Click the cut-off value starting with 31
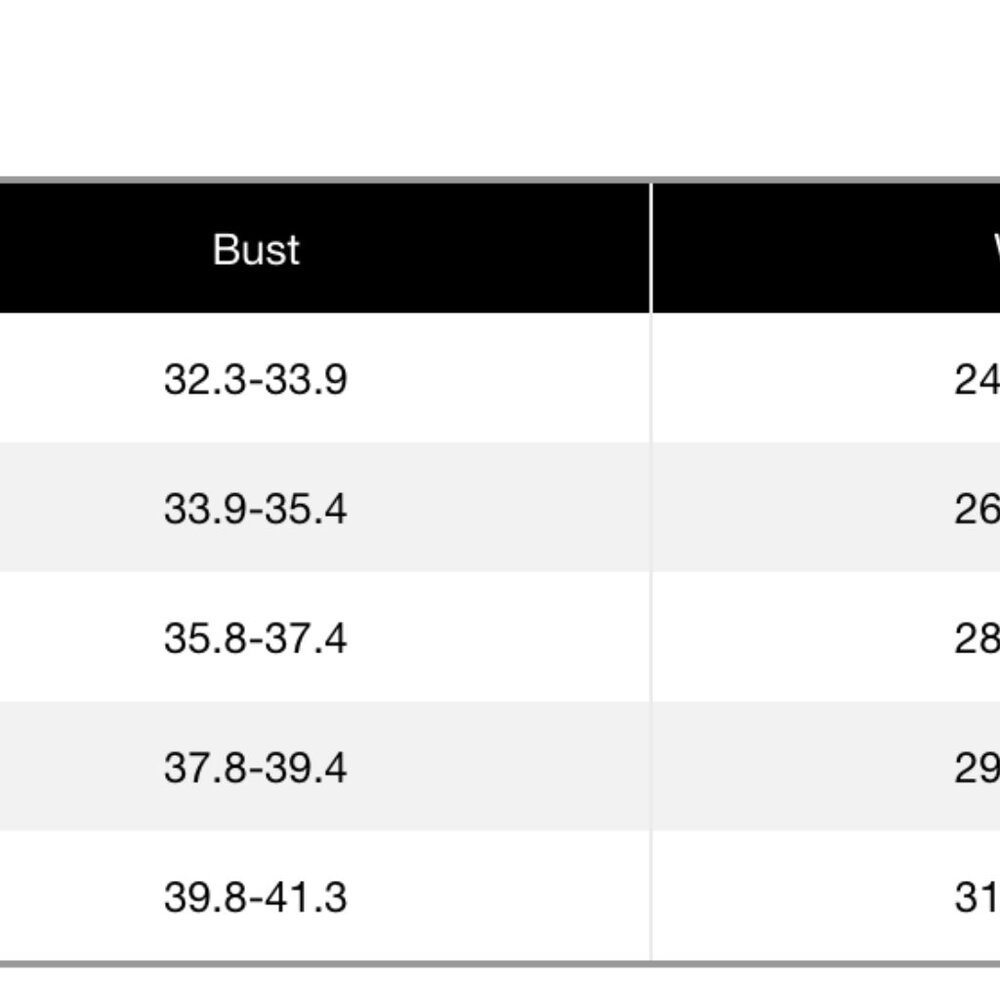 pos(977,897)
